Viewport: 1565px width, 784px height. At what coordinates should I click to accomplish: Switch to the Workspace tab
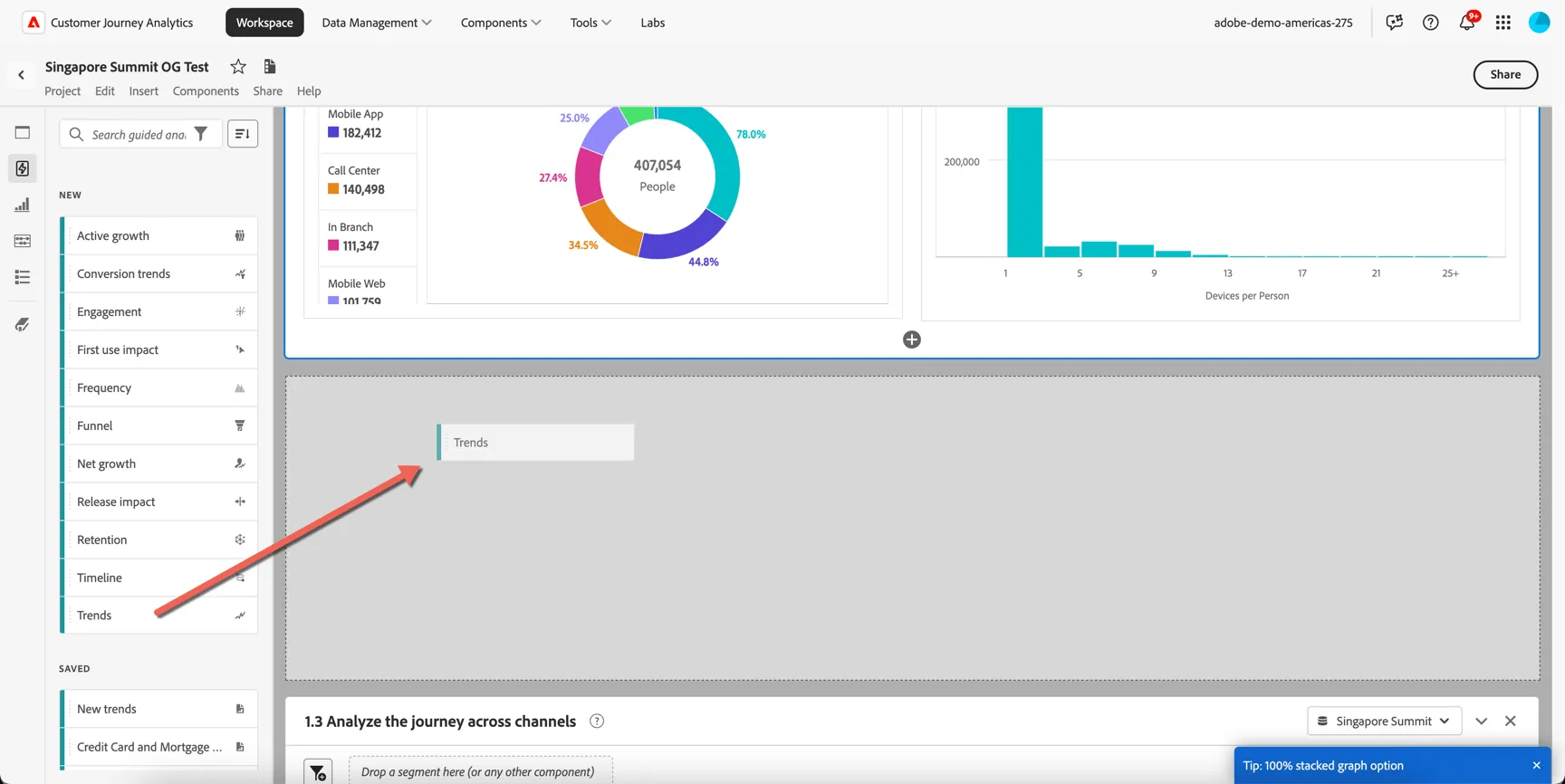tap(264, 23)
